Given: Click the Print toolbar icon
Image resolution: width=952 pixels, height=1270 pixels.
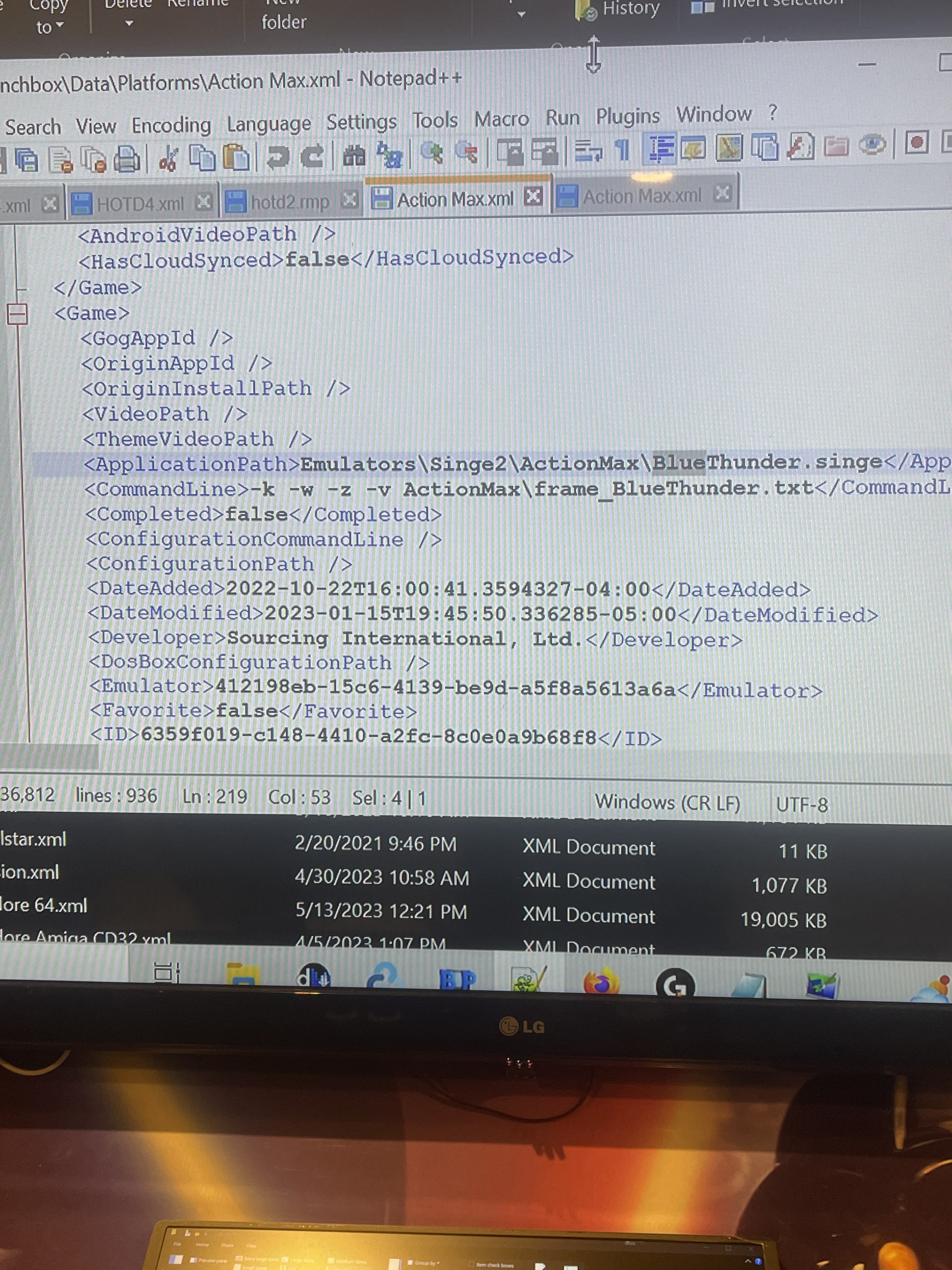Looking at the screenshot, I should click(x=126, y=159).
